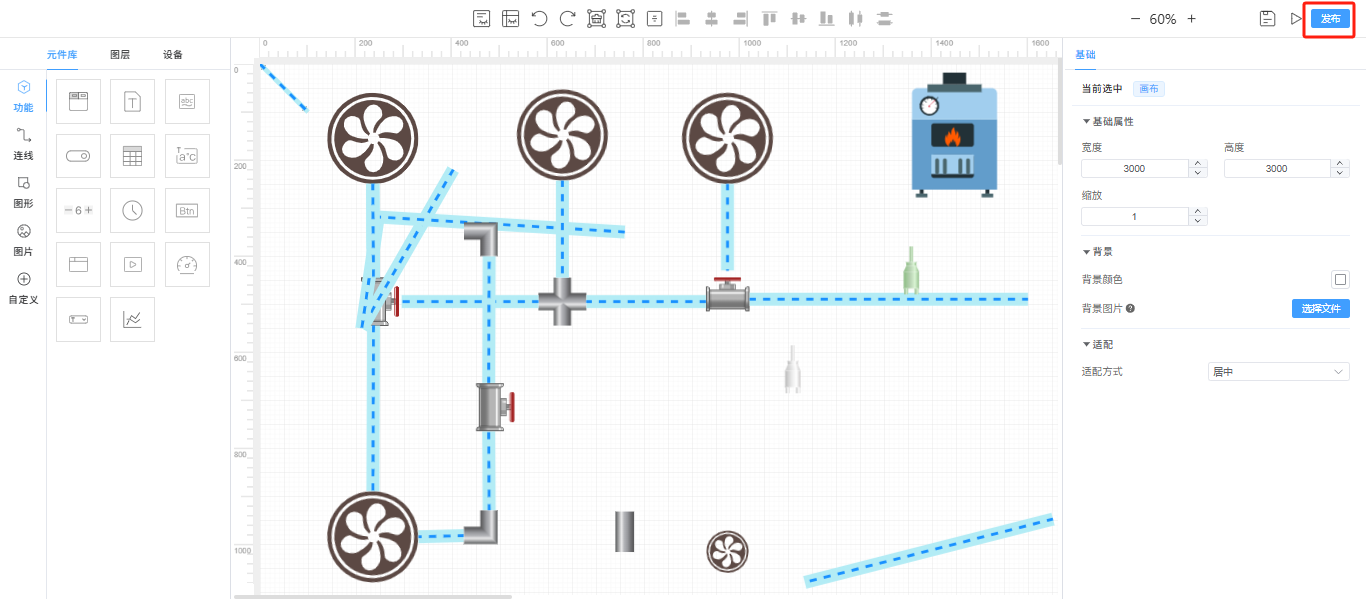Click the blue 发布 button
The width and height of the screenshot is (1366, 599).
point(1329,19)
